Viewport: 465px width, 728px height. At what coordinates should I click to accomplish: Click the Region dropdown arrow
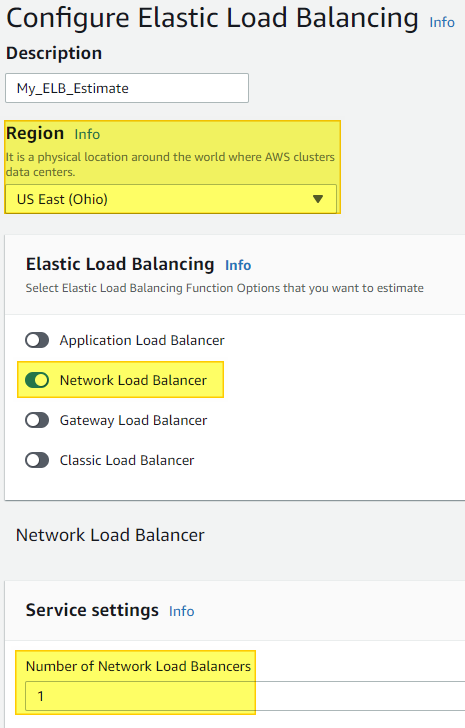(x=318, y=199)
